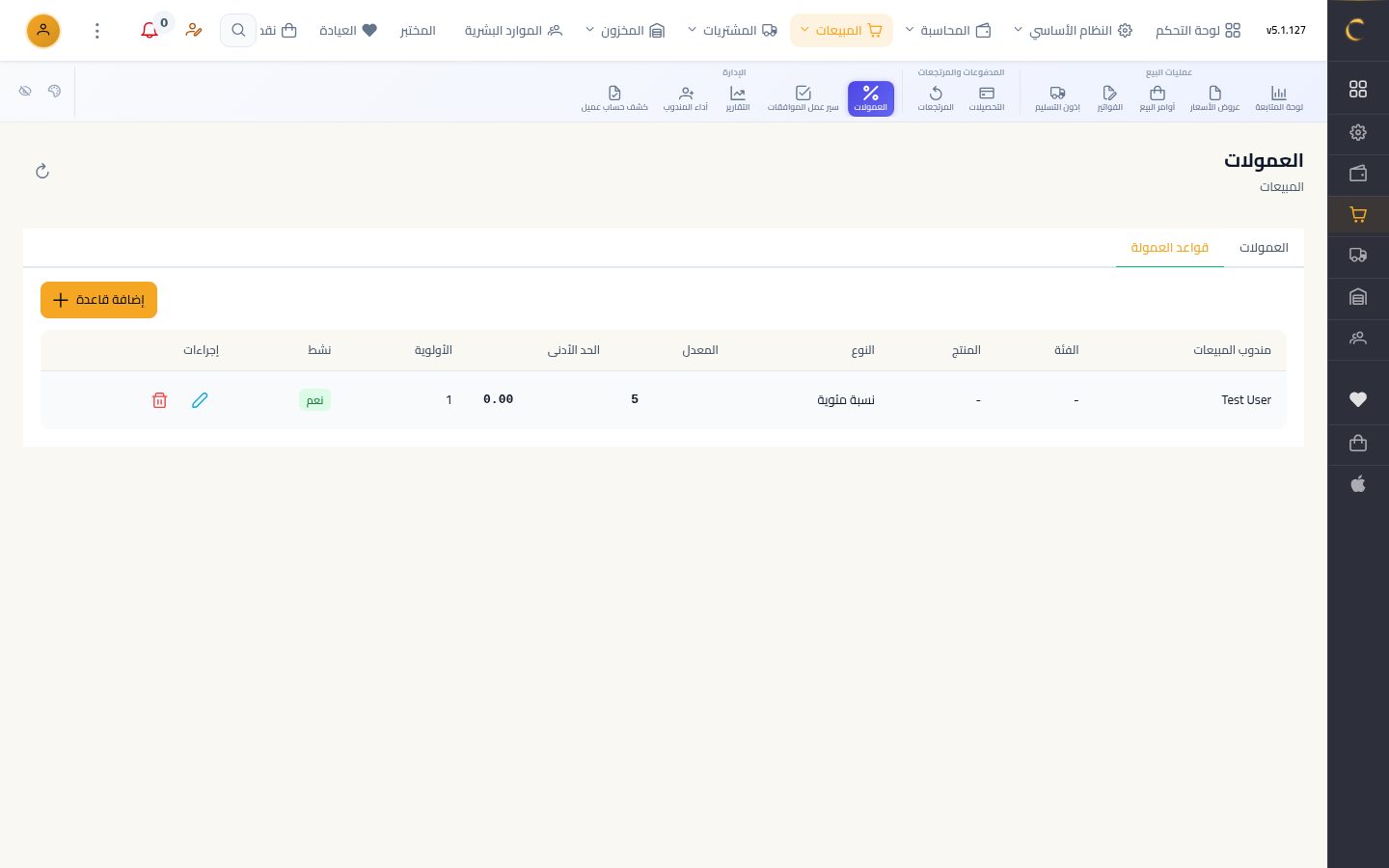
Task: Open the three-dots more options menu
Action: (97, 31)
